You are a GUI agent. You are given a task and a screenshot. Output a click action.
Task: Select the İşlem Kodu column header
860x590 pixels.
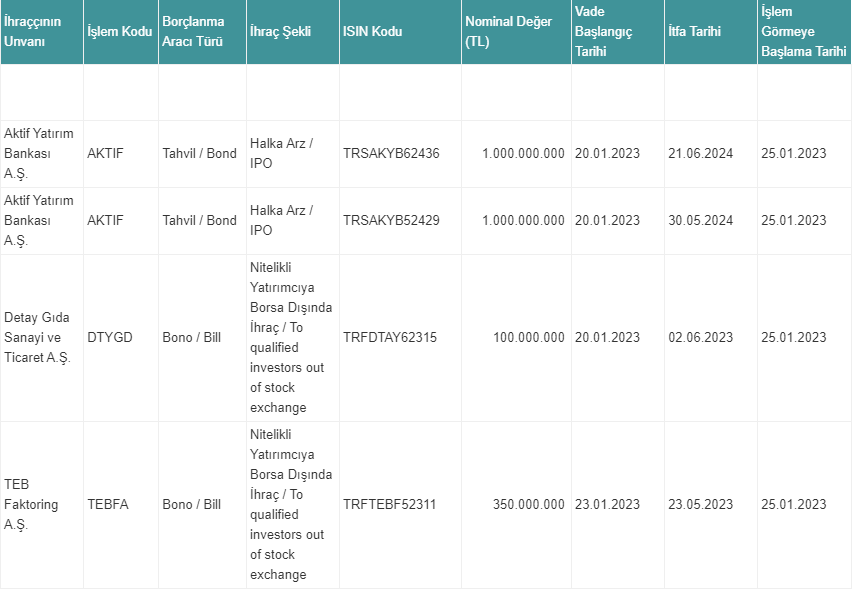pyautogui.click(x=120, y=31)
